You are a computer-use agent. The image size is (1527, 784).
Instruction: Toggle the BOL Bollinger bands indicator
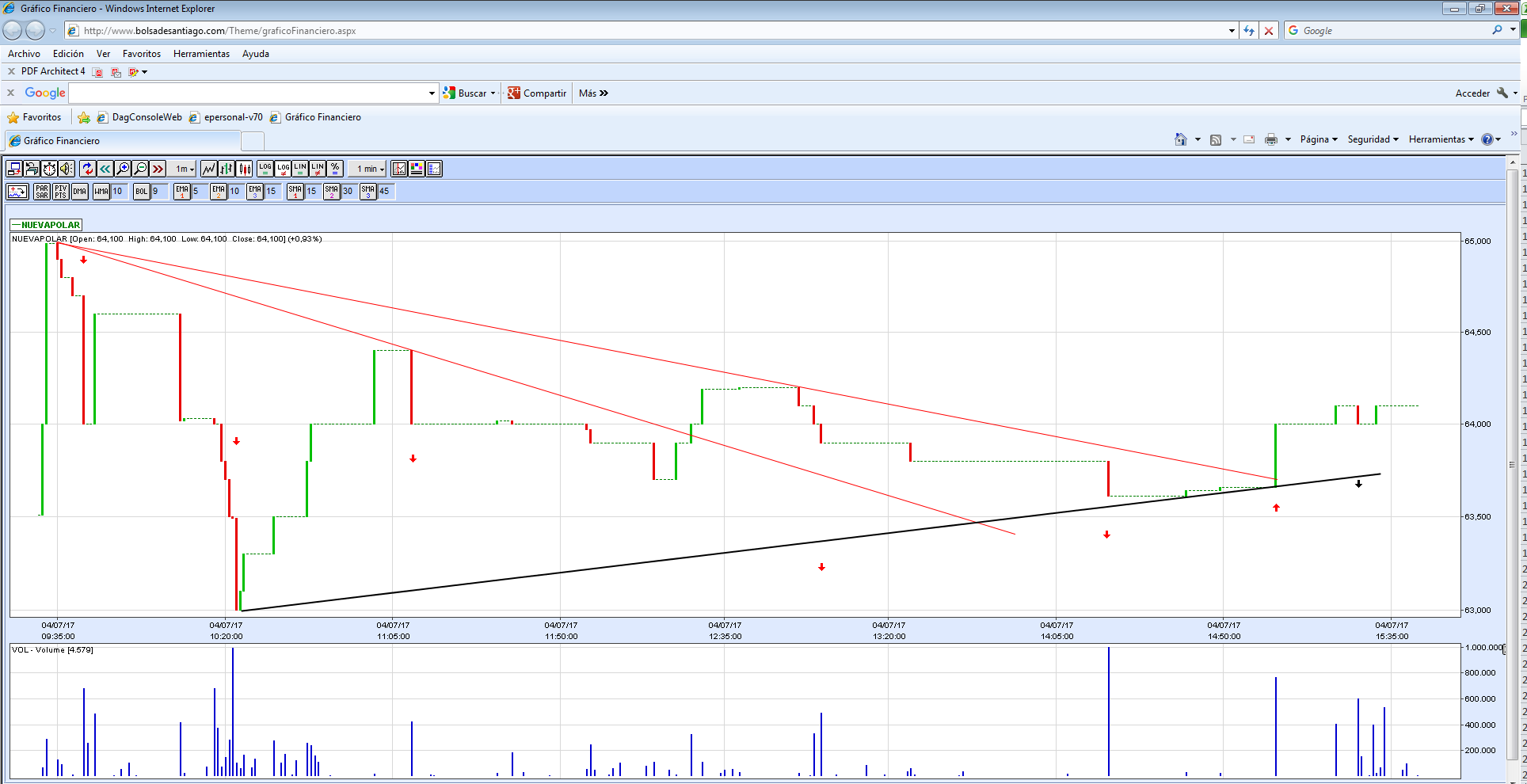coord(142,192)
